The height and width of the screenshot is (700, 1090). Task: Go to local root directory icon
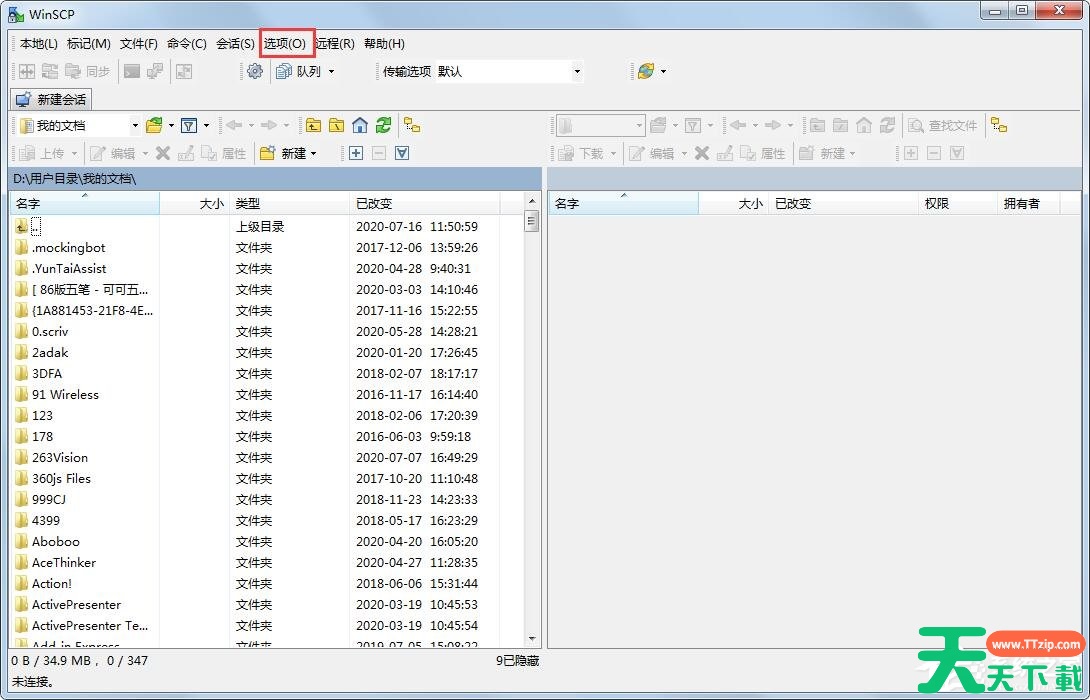(x=337, y=125)
